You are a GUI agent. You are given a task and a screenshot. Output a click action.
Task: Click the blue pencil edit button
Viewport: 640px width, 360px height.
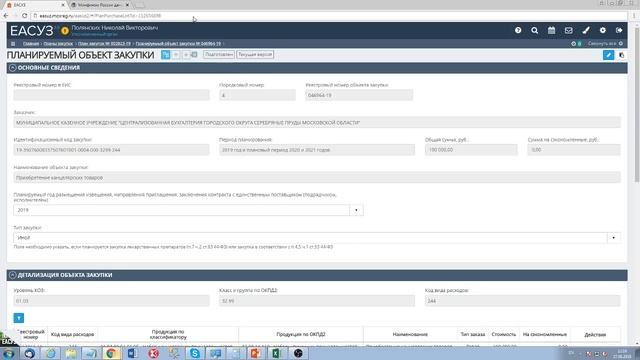pyautogui.click(x=608, y=55)
